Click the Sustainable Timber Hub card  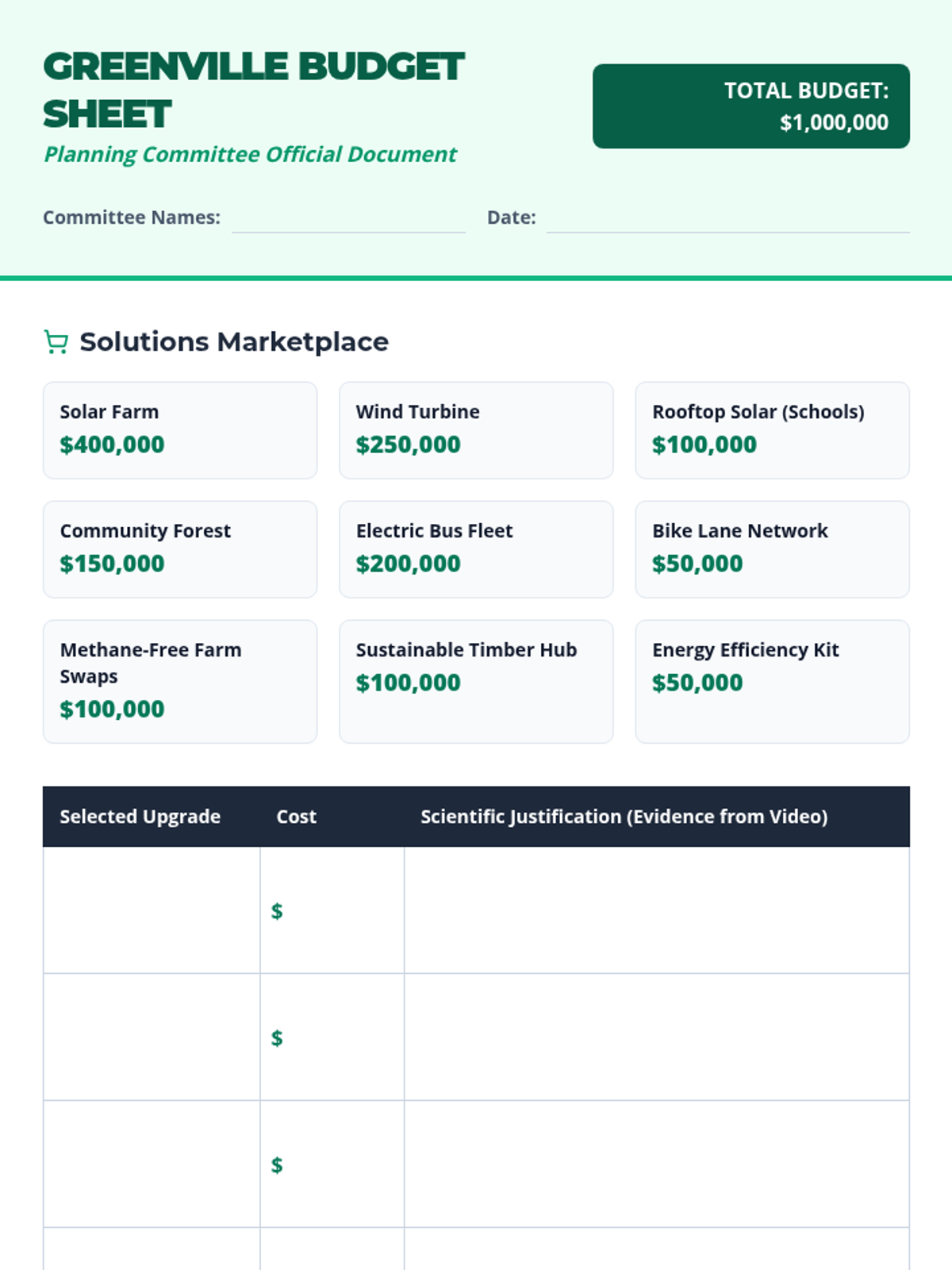(476, 681)
